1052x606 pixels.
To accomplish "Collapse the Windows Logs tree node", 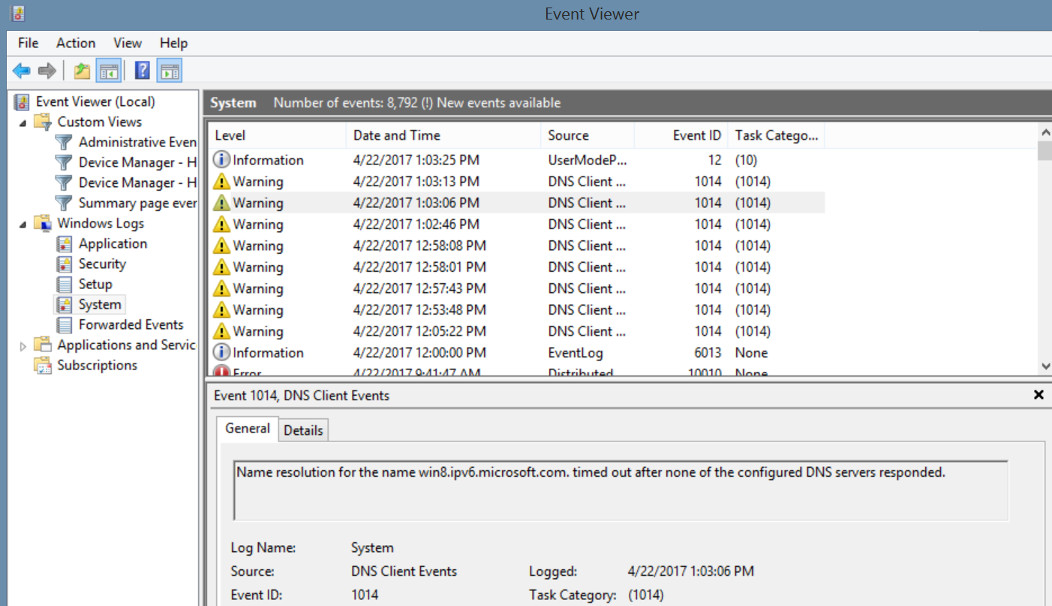I will pos(23,224).
